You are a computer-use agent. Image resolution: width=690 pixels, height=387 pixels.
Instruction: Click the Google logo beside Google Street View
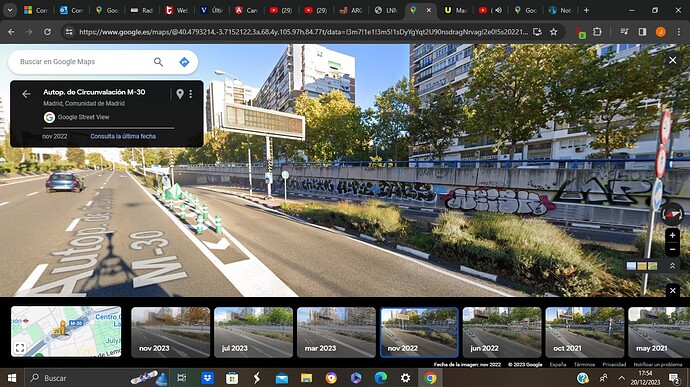[x=49, y=117]
